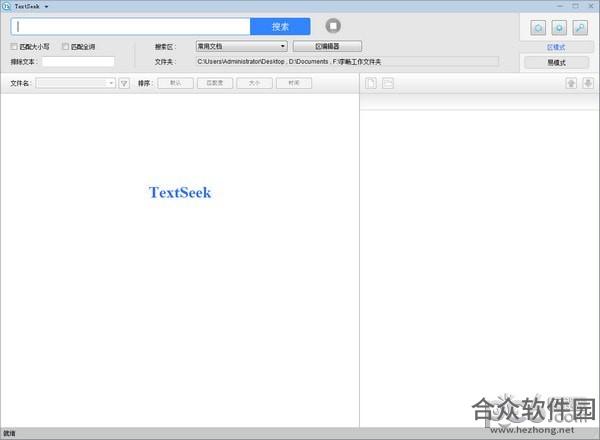
Task: Click the 排除文本 exclude text field
Action: tap(78, 62)
